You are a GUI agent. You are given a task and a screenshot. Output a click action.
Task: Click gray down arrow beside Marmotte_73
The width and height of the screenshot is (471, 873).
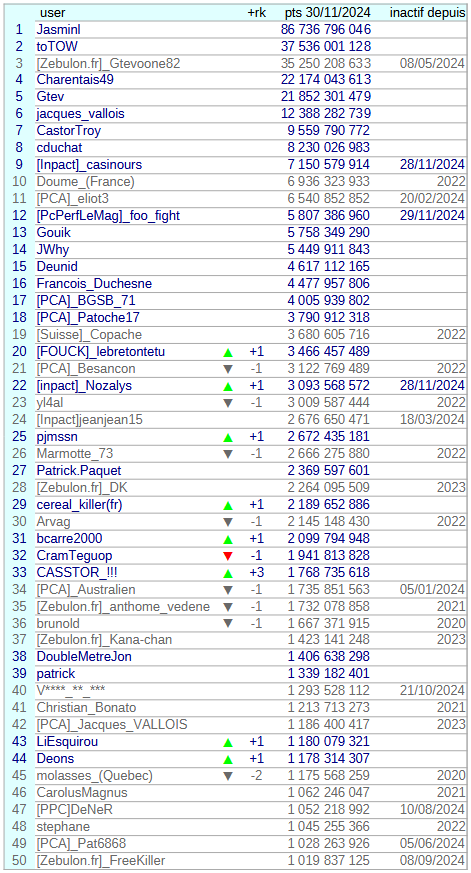[228, 454]
